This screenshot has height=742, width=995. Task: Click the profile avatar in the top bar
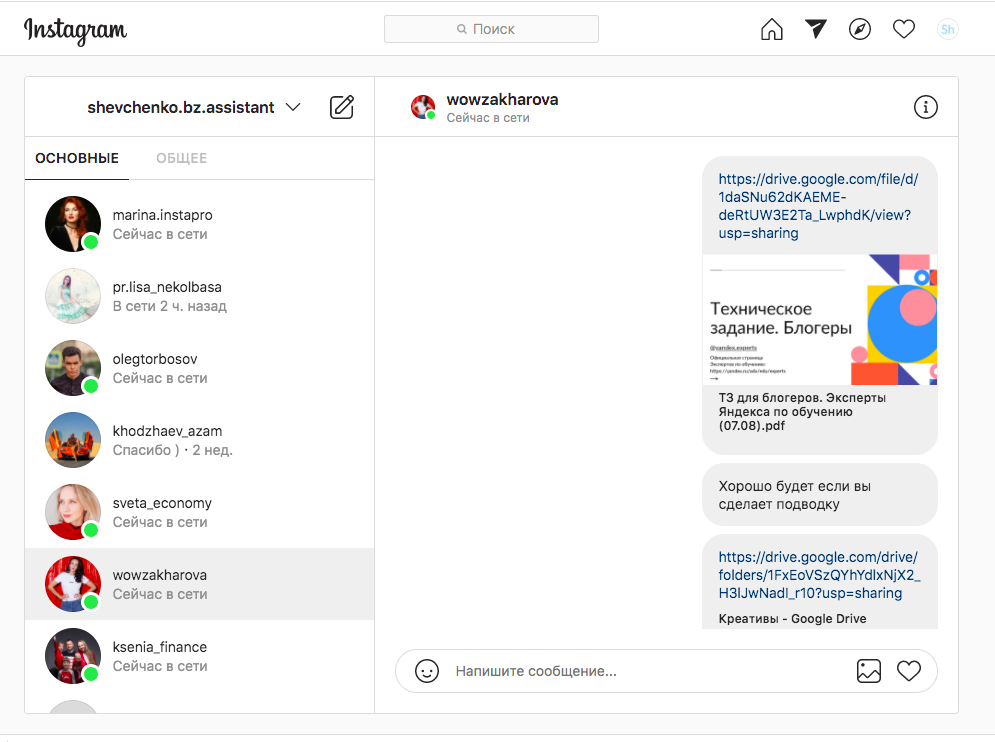pos(947,30)
